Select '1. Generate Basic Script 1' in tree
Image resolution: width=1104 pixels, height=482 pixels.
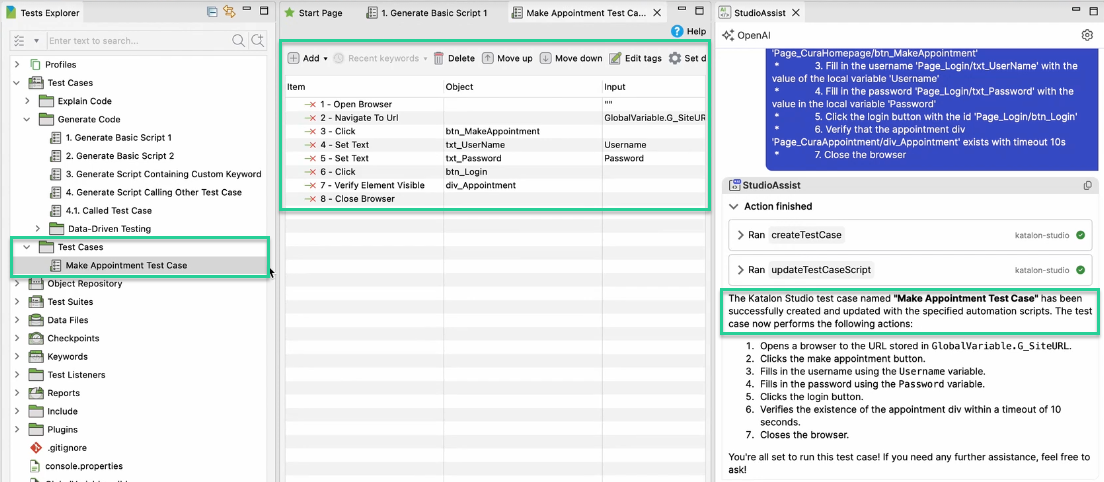tap(118, 138)
